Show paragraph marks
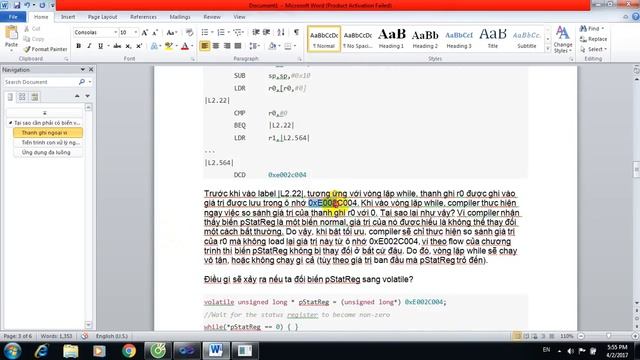The image size is (640, 360). tap(296, 32)
